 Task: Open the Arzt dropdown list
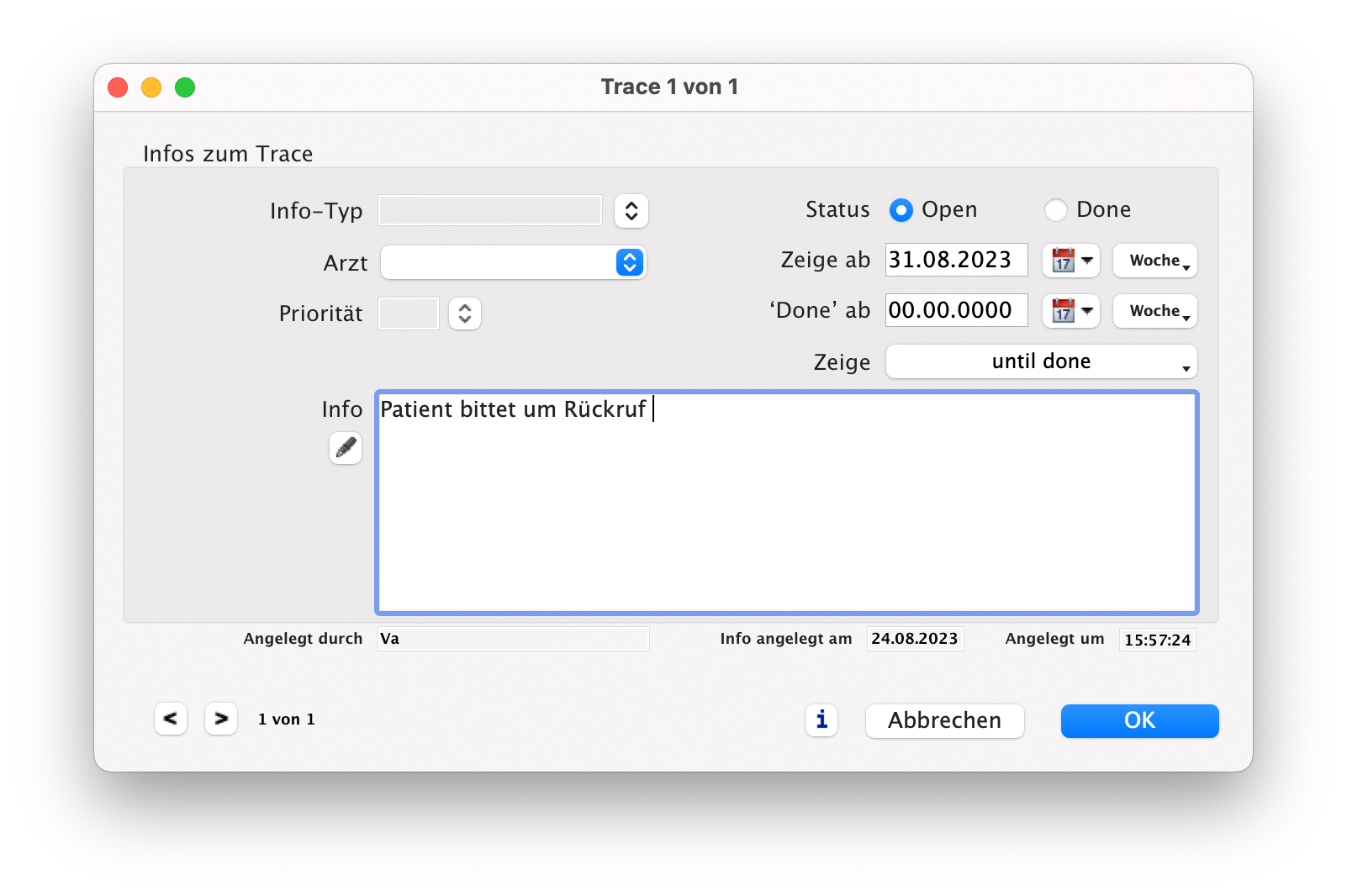tap(630, 262)
